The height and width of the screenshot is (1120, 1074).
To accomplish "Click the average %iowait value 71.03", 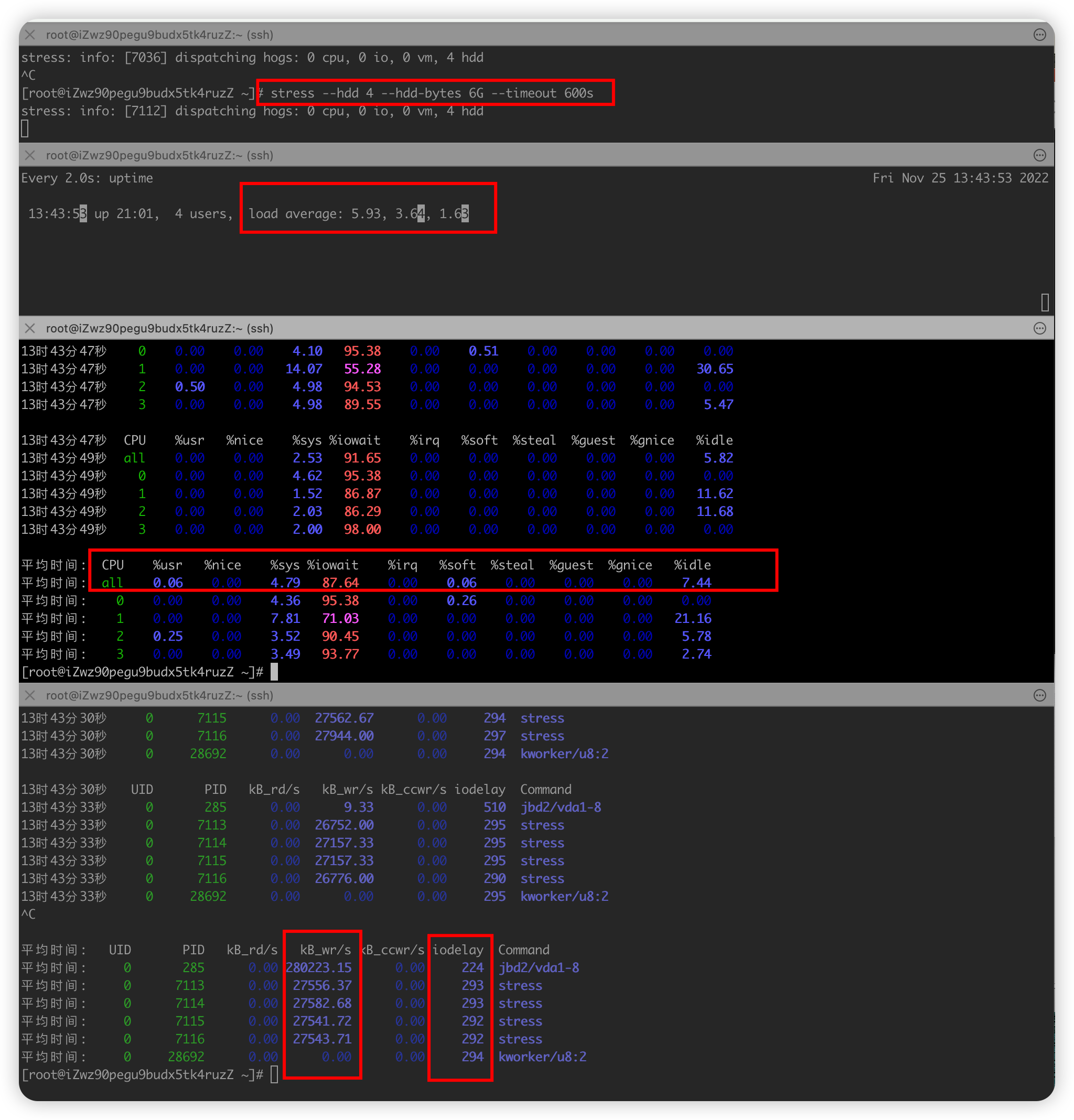I will (341, 619).
